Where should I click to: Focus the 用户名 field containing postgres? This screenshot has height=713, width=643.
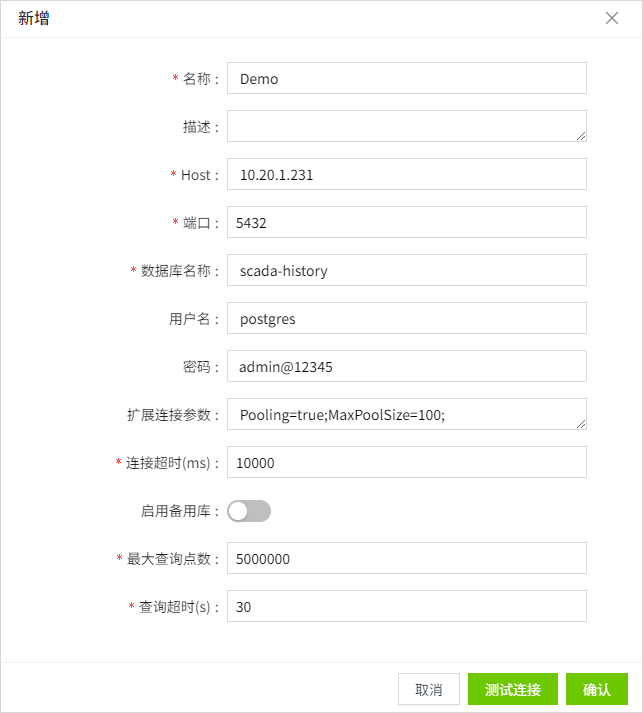406,318
